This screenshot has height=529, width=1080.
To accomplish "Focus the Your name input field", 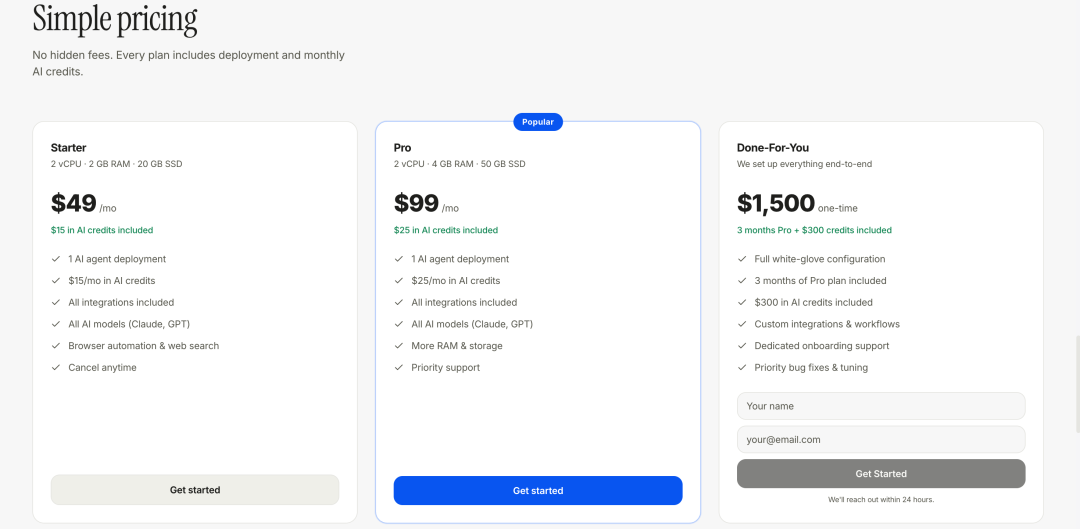I will point(881,406).
